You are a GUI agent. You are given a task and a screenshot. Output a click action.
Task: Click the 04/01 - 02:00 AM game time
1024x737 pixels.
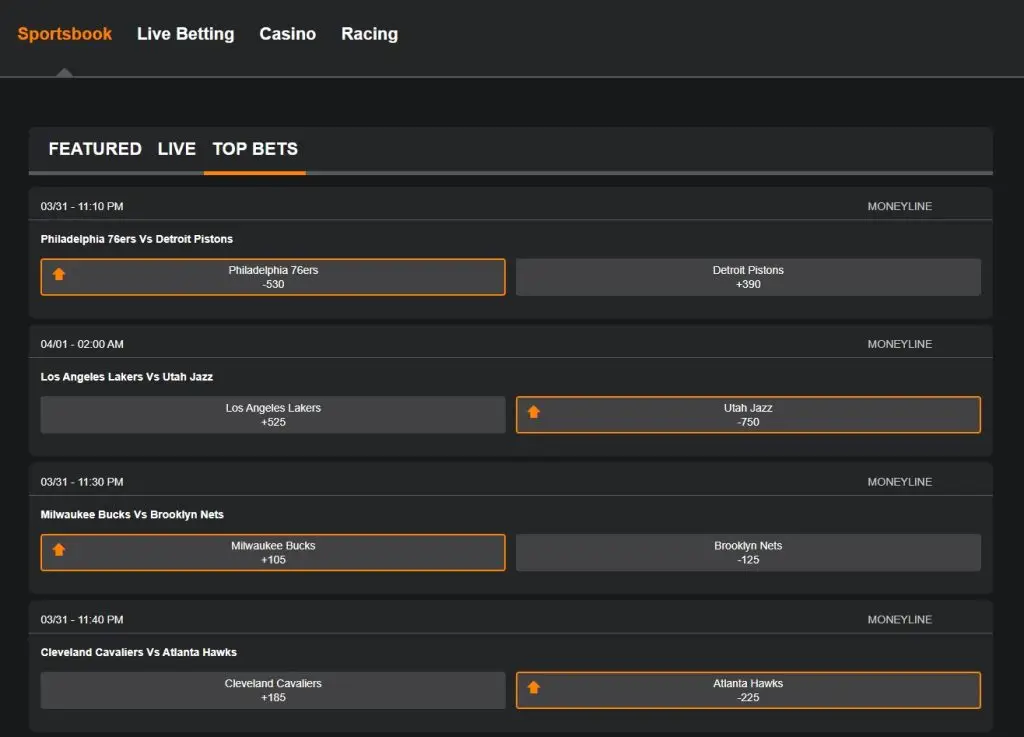pyautogui.click(x=82, y=344)
